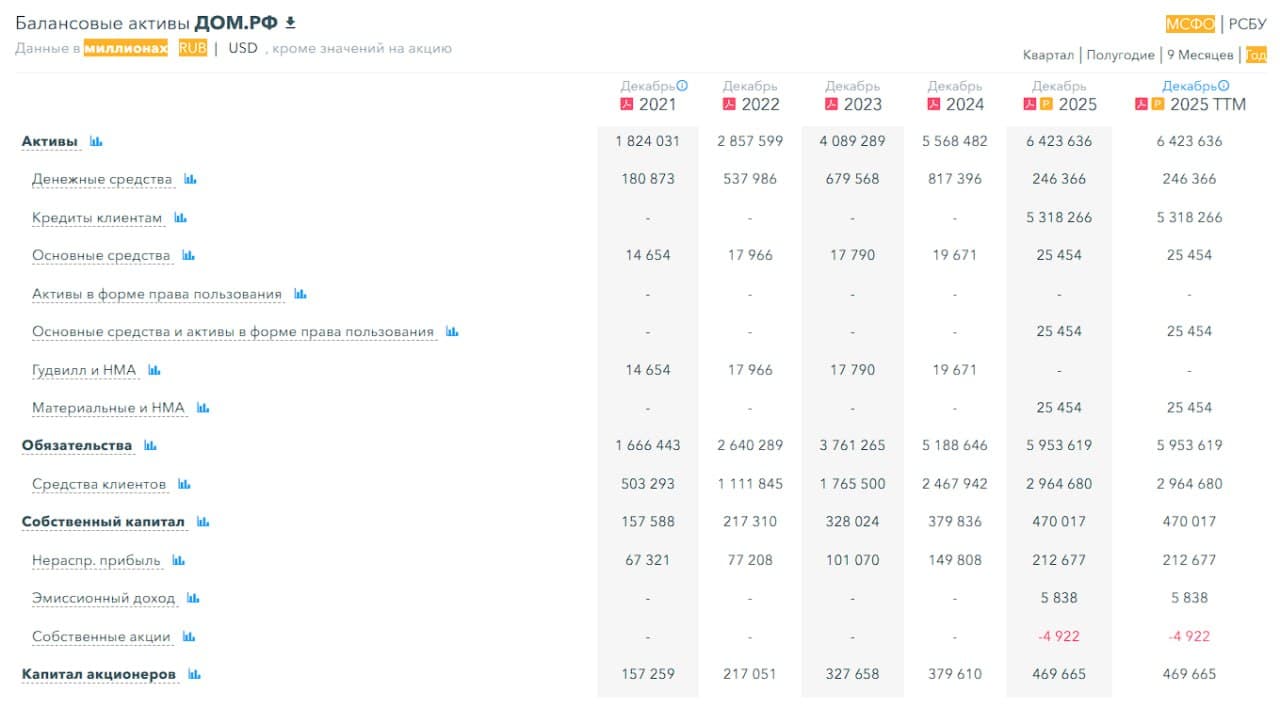Open the PDF report icon for 2021
The height and width of the screenshot is (708, 1280).
(x=627, y=105)
